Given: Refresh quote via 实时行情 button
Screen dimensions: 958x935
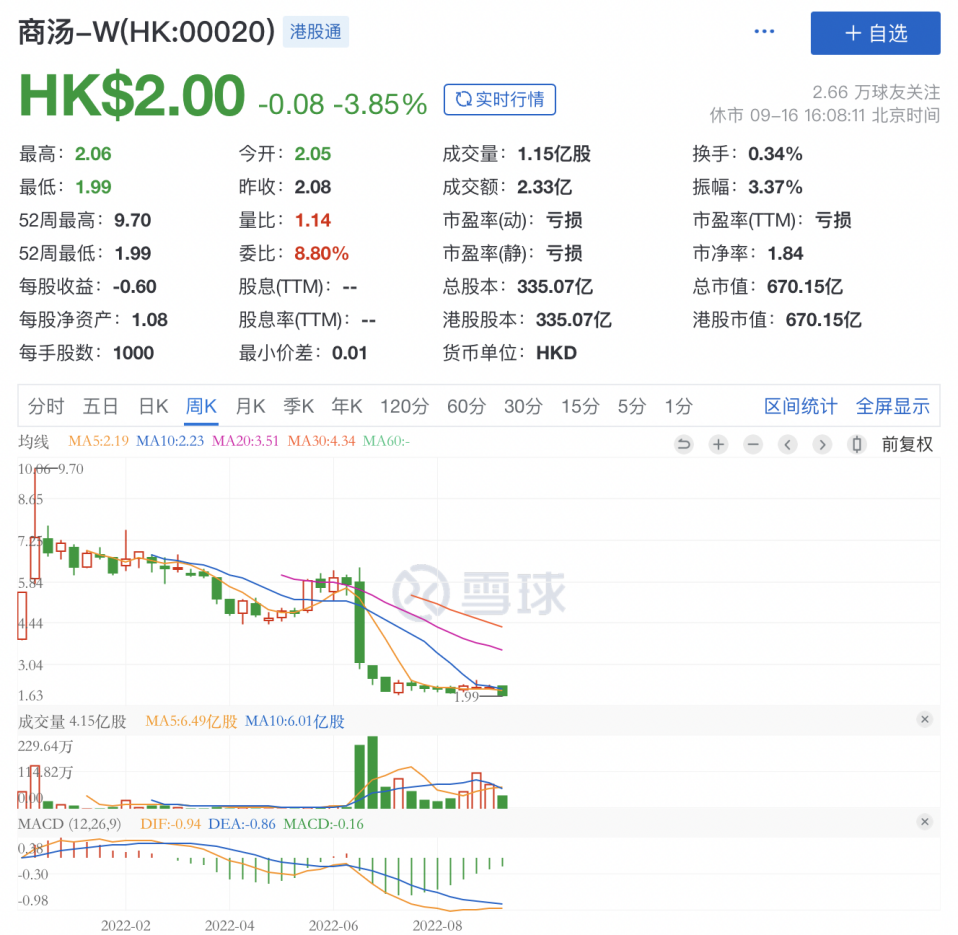Looking at the screenshot, I should tap(499, 99).
